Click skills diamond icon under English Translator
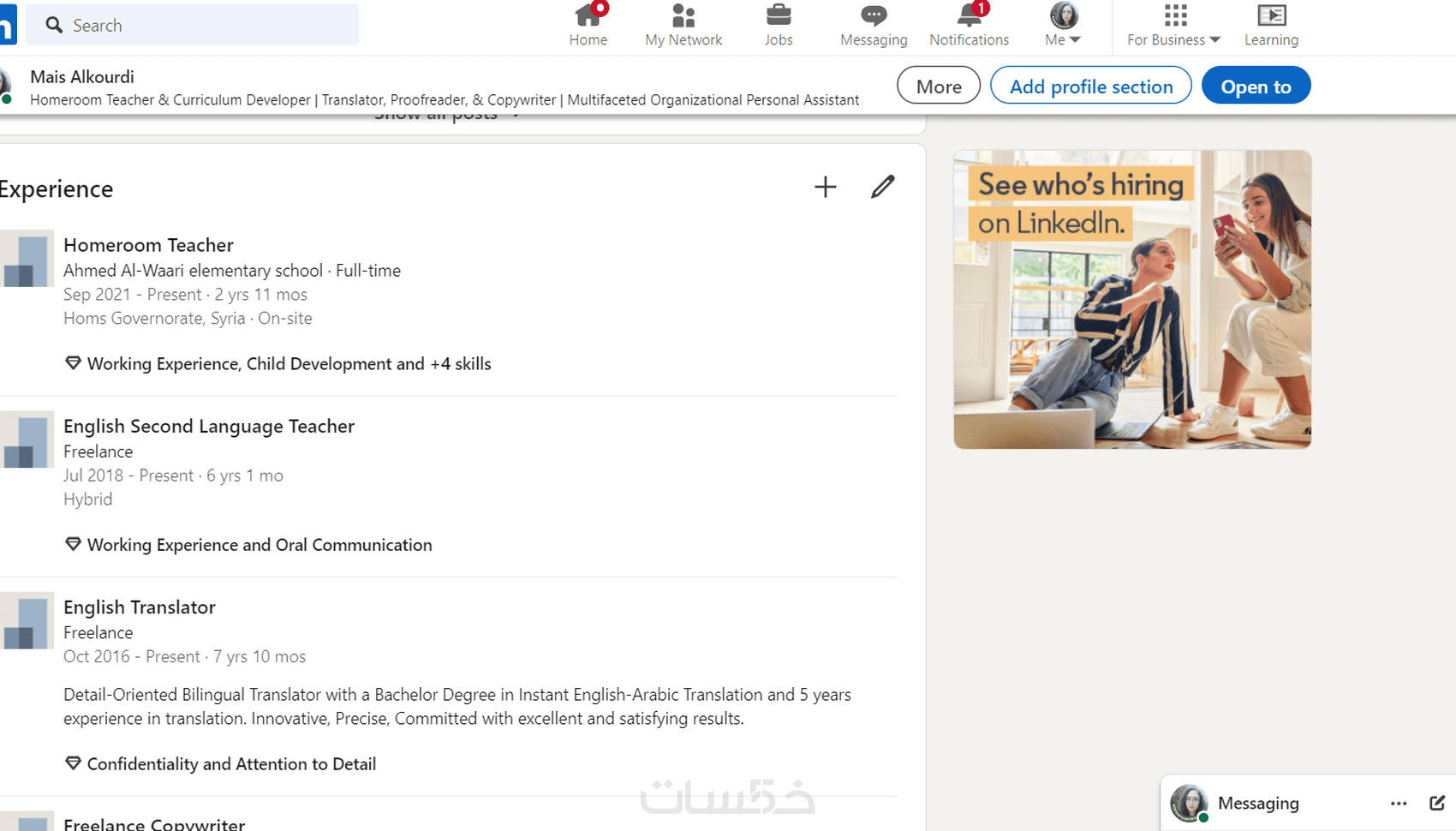 73,763
